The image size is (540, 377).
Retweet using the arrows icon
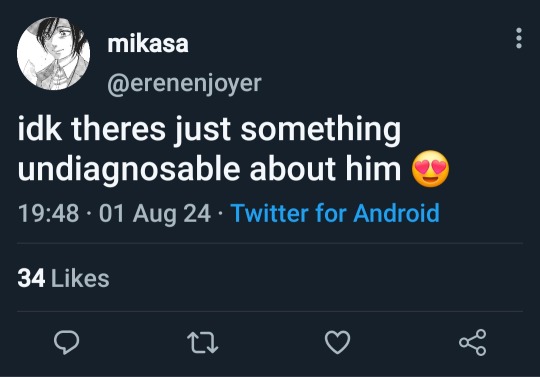(x=202, y=343)
